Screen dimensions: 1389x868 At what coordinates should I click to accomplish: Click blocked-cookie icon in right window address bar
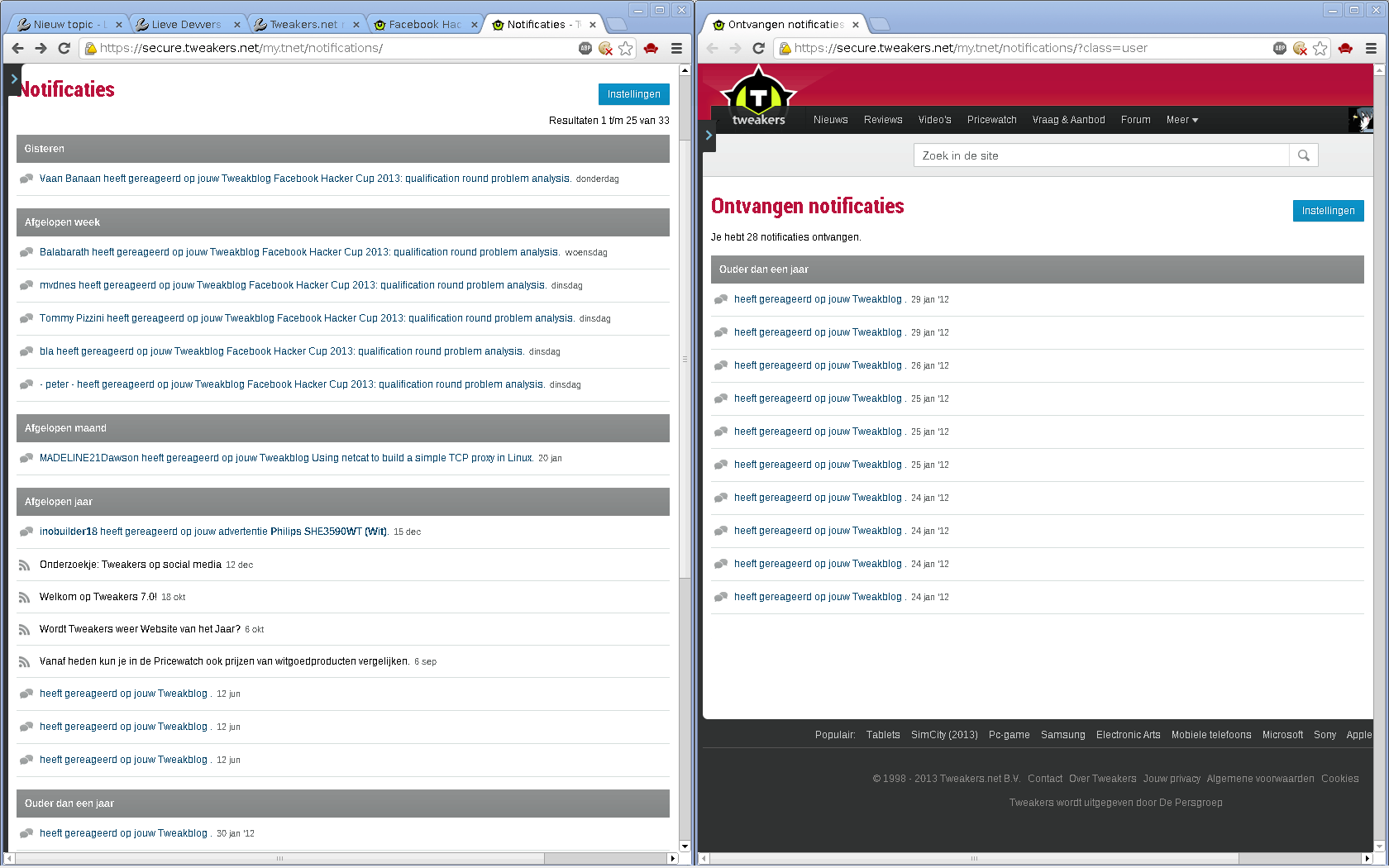tap(1300, 48)
